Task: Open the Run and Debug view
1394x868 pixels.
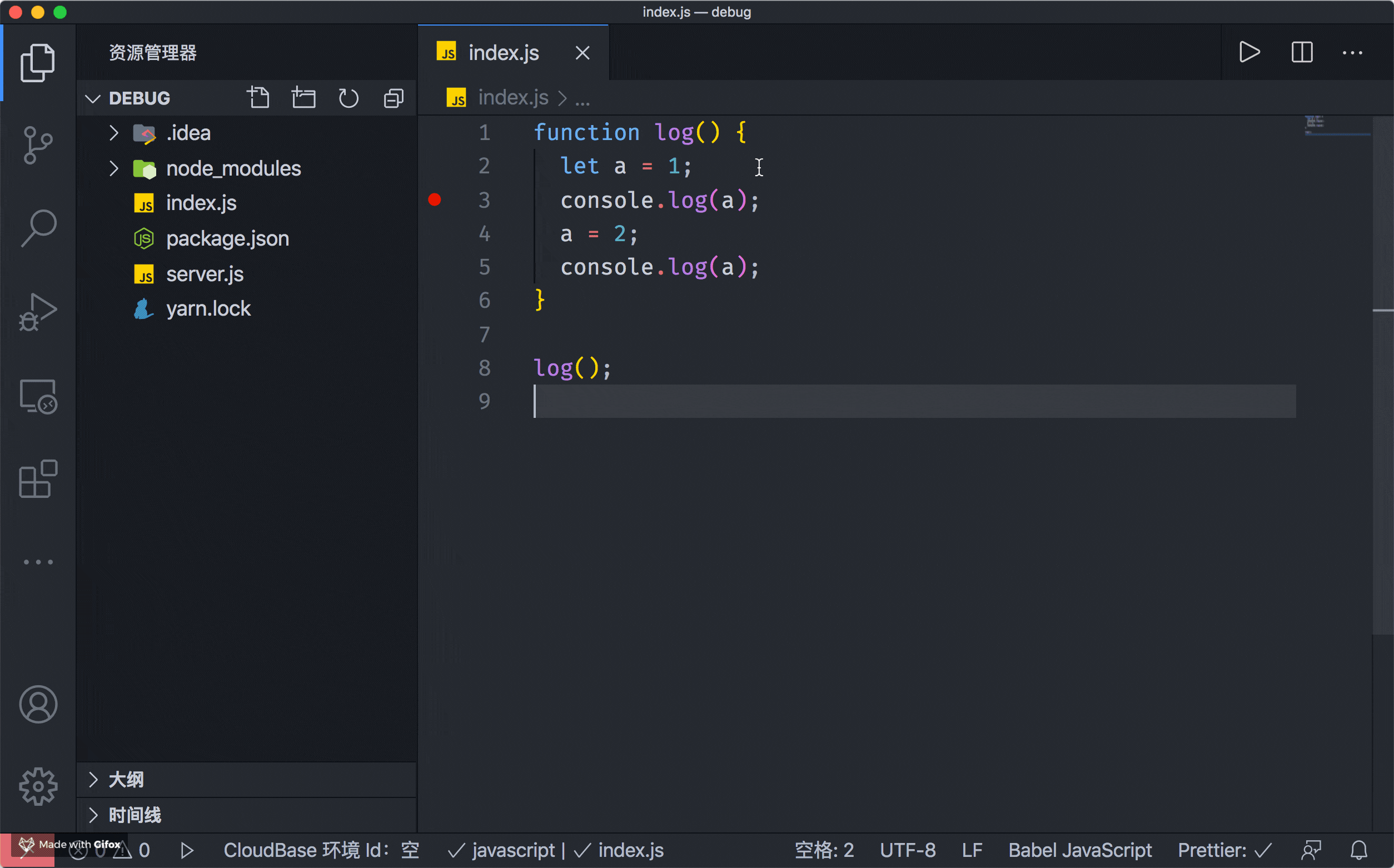Action: click(x=38, y=312)
